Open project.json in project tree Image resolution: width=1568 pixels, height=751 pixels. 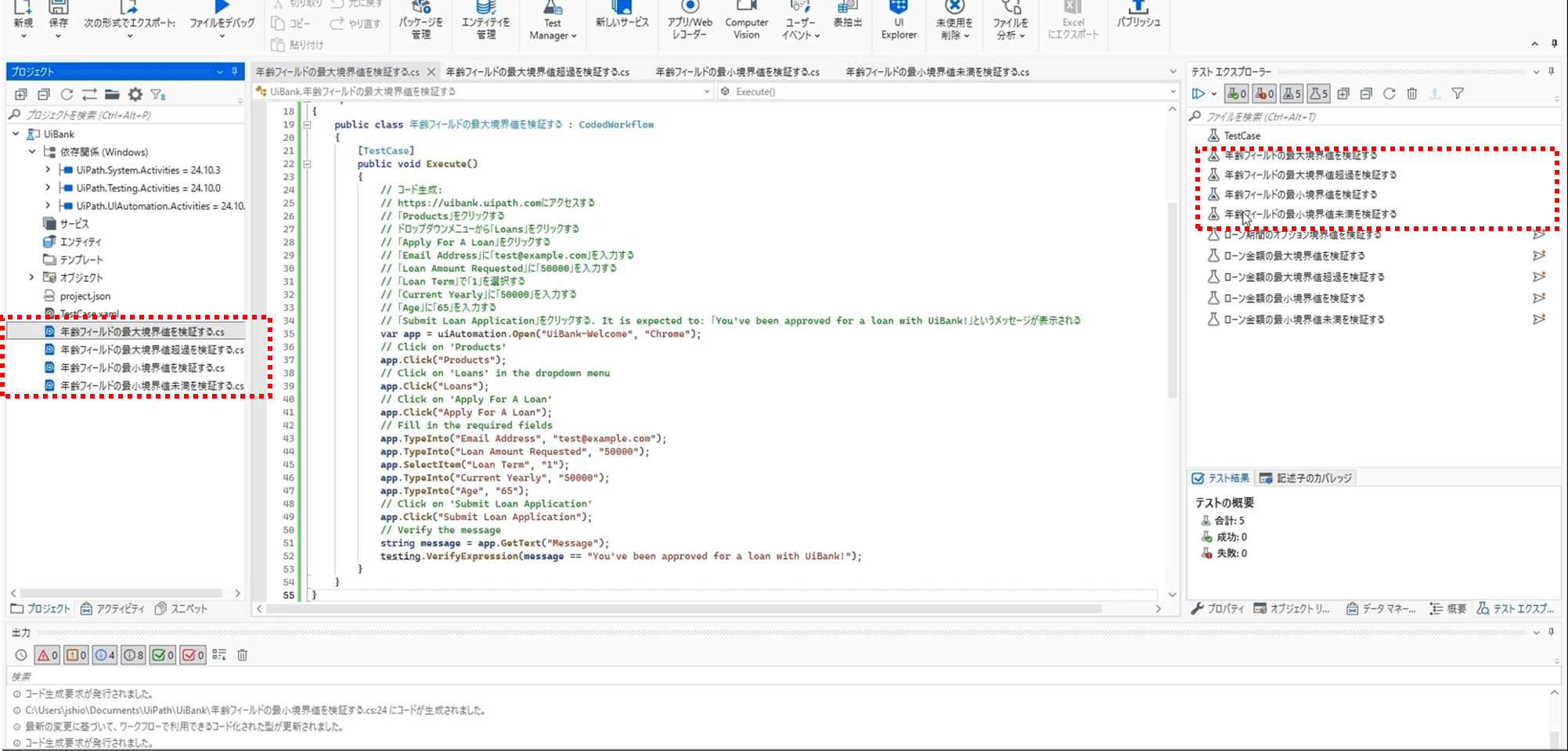[85, 296]
